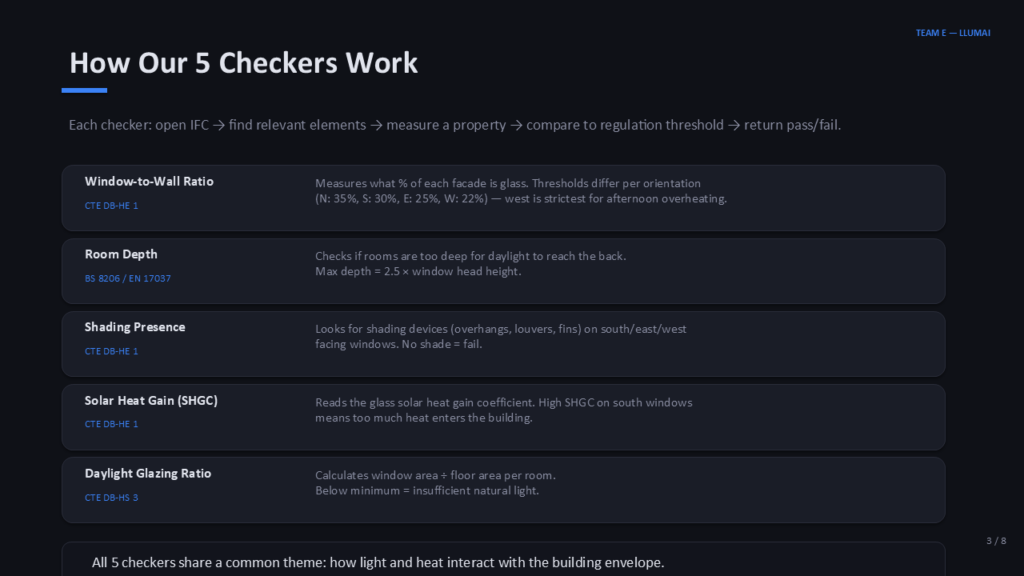The image size is (1024, 576).
Task: Select the window area per floor area description
Action: click(x=435, y=483)
